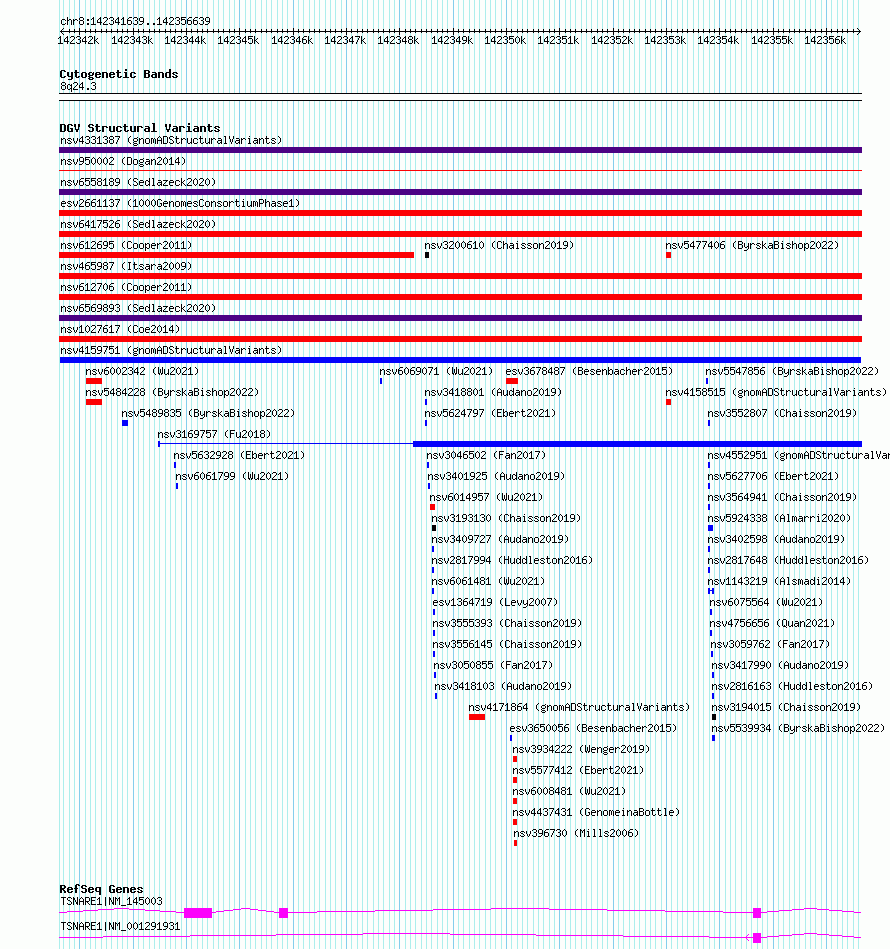Select nsv3200610 (Chaisson2019) label

coord(499,245)
